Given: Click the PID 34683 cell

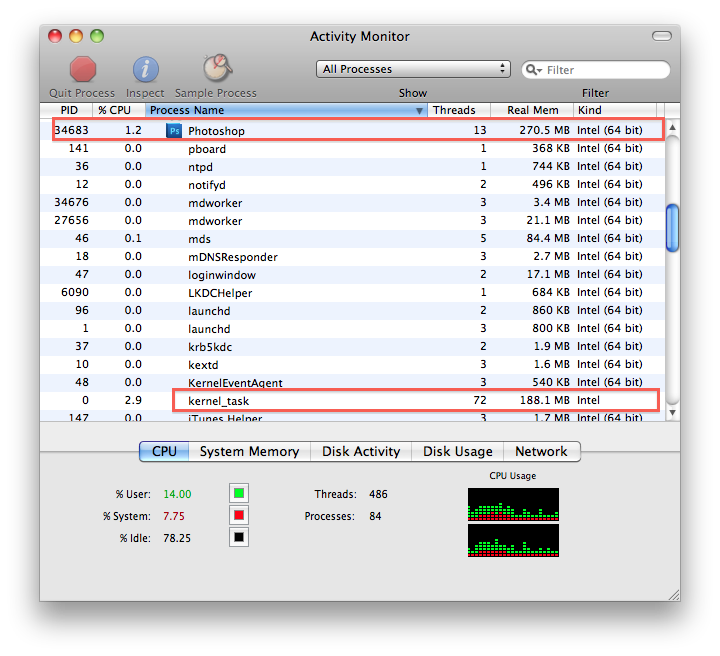Looking at the screenshot, I should click(71, 130).
